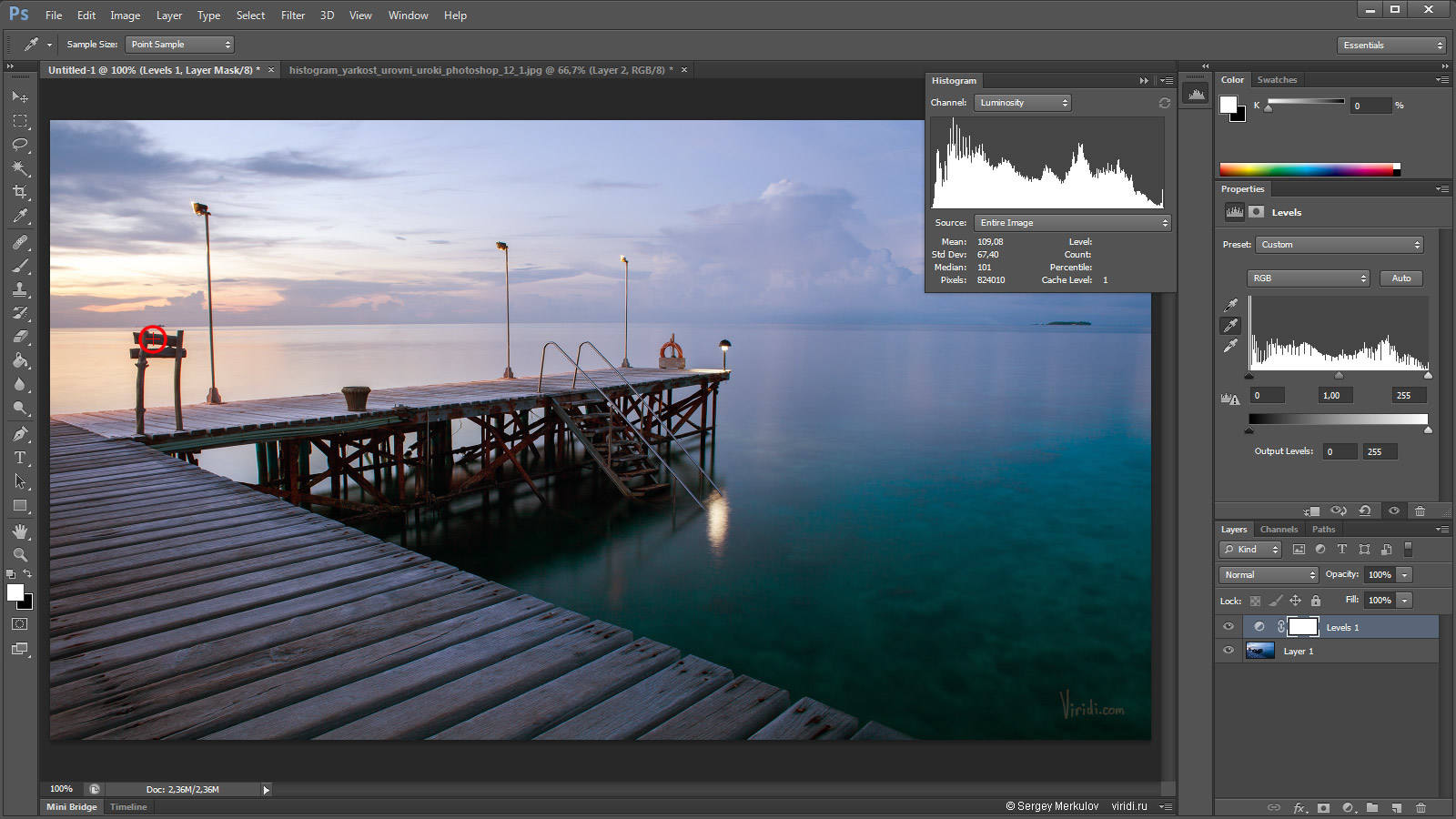Create a new layer
1456x819 pixels.
(x=1396, y=808)
